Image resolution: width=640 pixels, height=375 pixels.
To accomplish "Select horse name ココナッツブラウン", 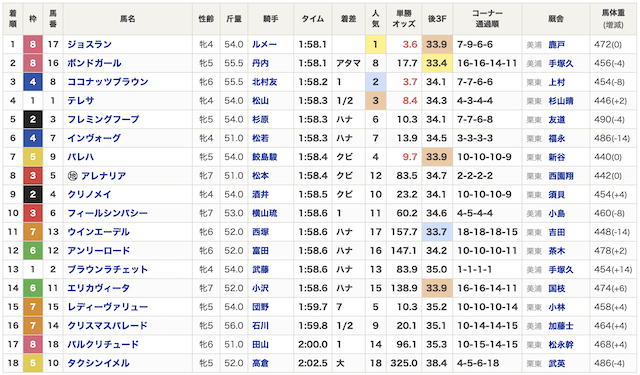I will [108, 82].
